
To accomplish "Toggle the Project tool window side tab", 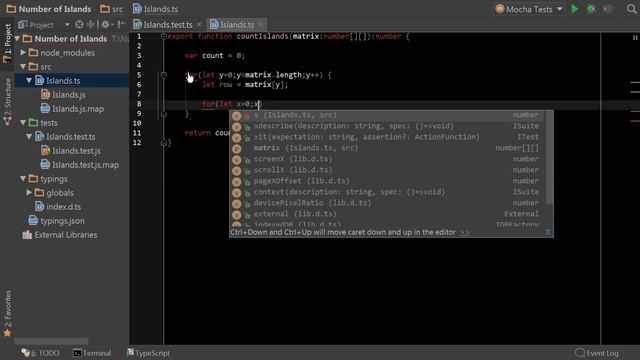I will click(7, 42).
